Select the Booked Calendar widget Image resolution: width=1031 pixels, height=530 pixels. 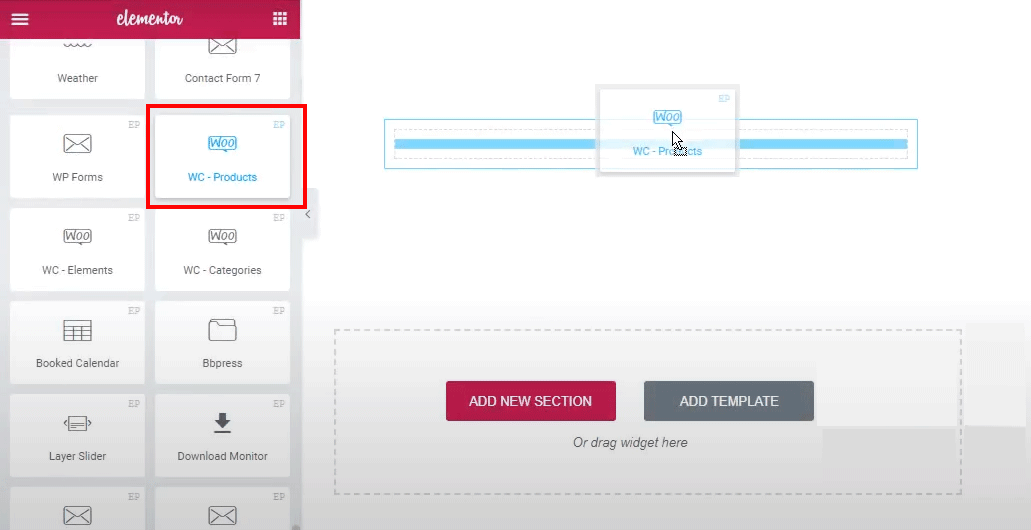(x=78, y=342)
